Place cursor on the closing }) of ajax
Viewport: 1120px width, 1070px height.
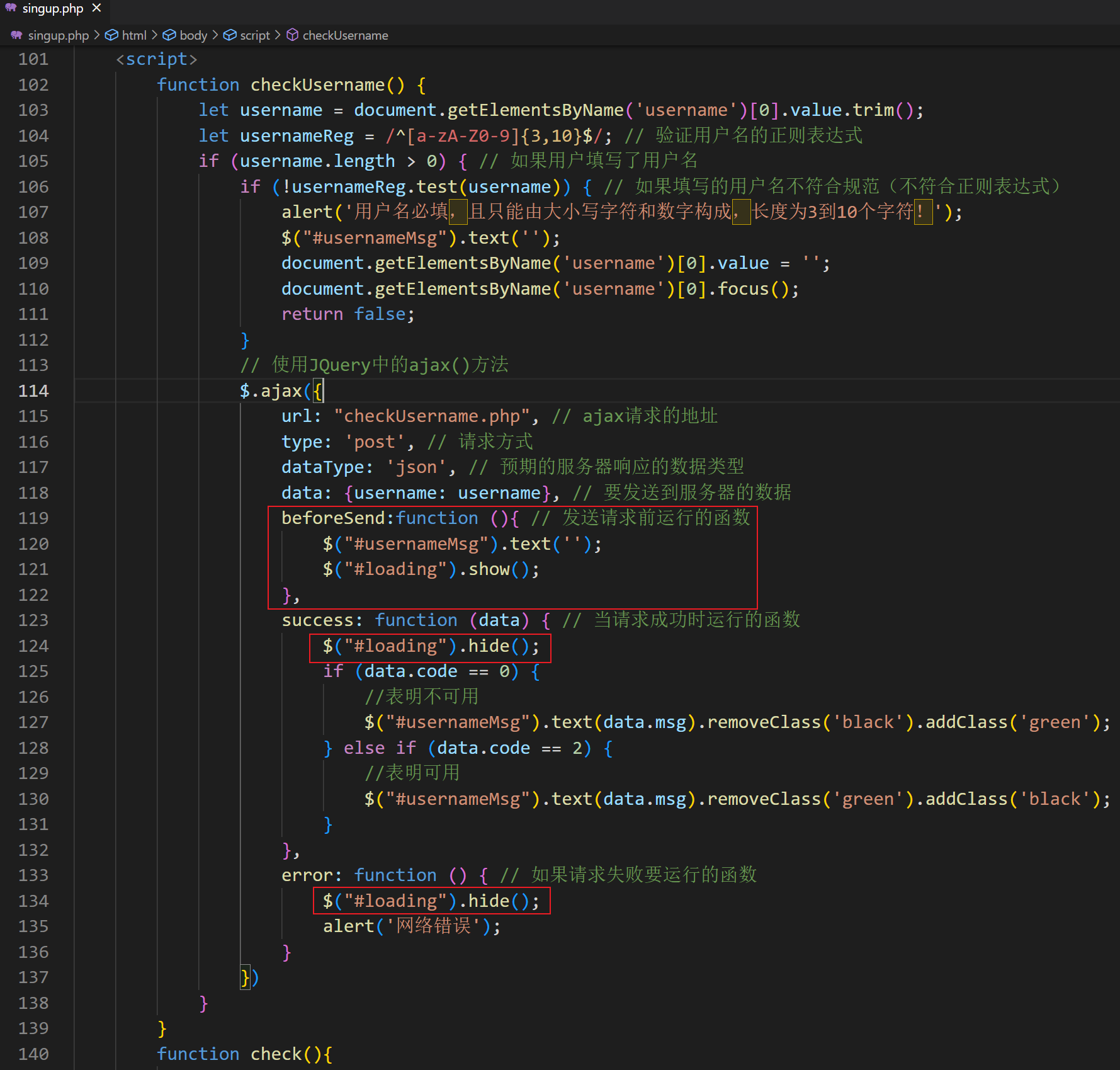250,977
